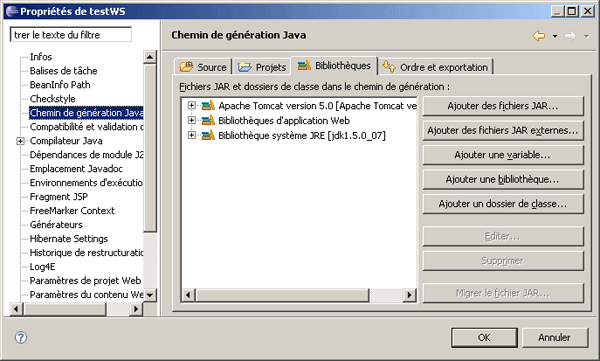600x361 pixels.
Task: Click the help question mark icon
Action: 21,337
